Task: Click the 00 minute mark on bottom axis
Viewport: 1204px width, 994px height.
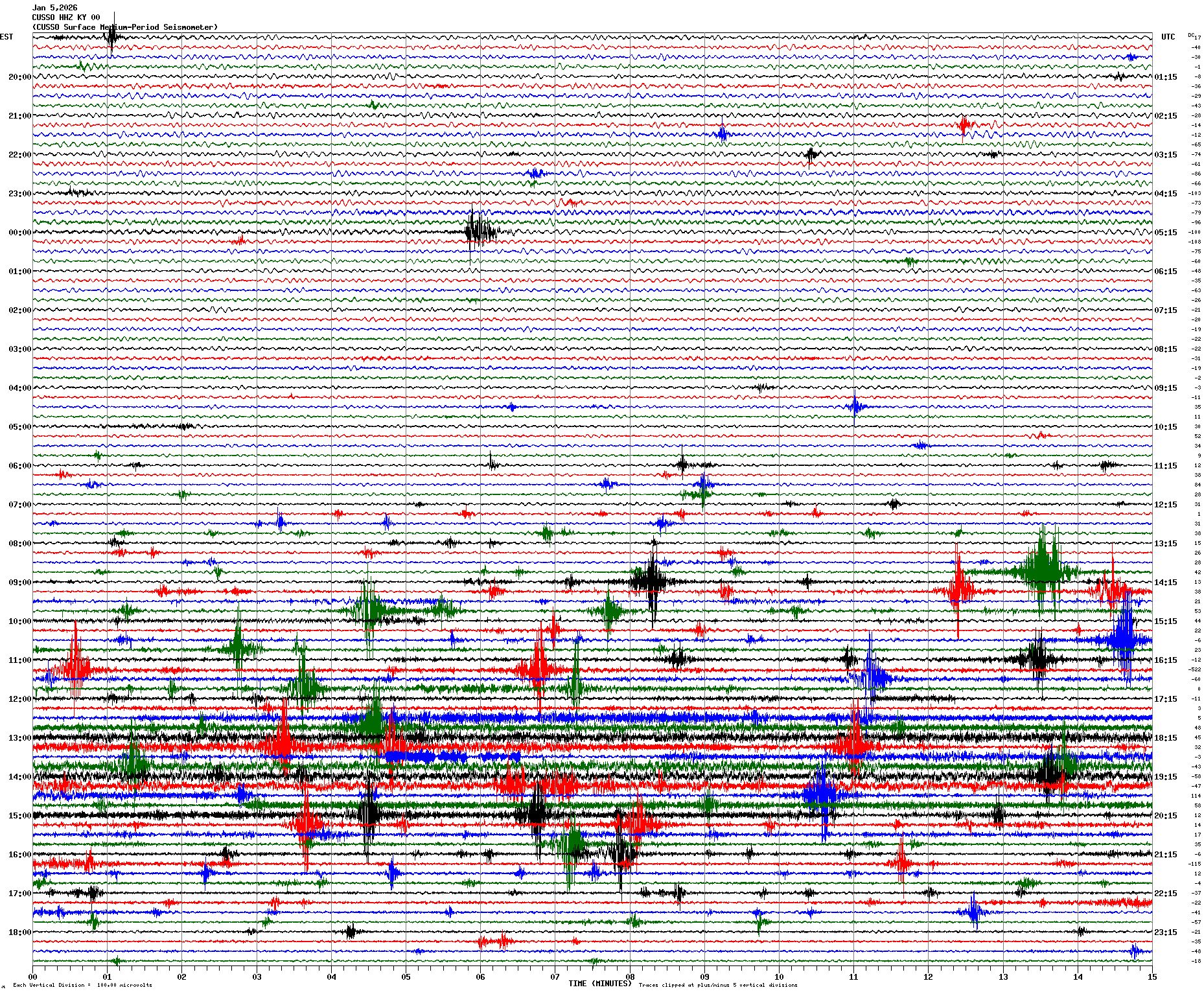Action: tap(32, 977)
